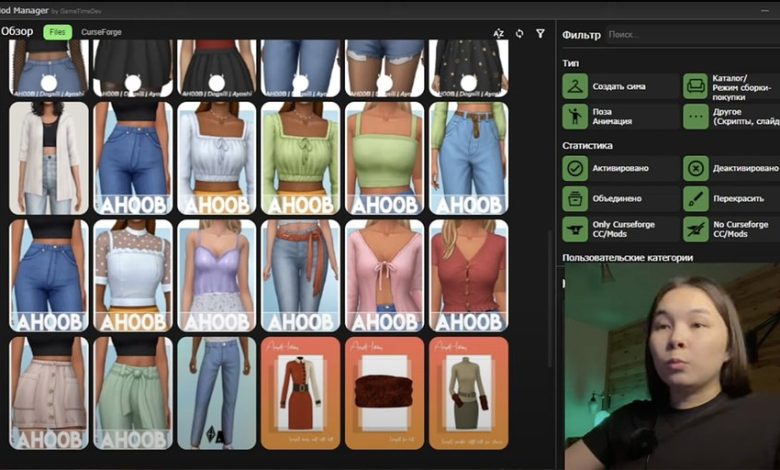Click the funnel filter icon
This screenshot has width=780, height=470.
tap(541, 33)
